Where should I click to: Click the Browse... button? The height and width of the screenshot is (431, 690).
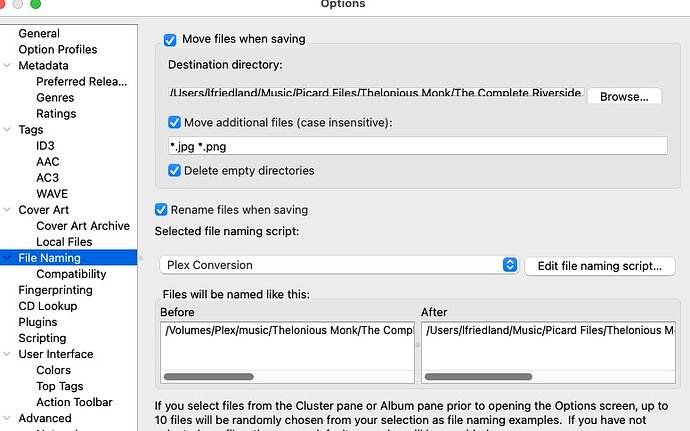tap(624, 96)
